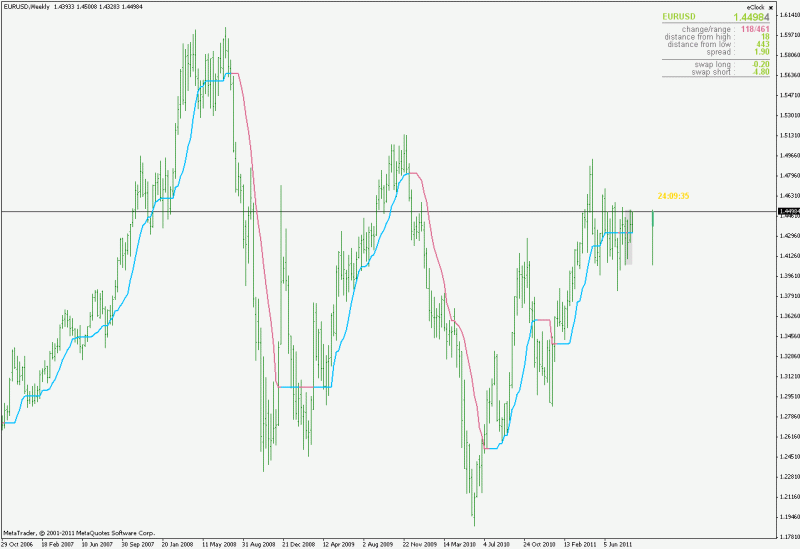Select the green EURUSD symbol label
This screenshot has width=800, height=549.
679,17
